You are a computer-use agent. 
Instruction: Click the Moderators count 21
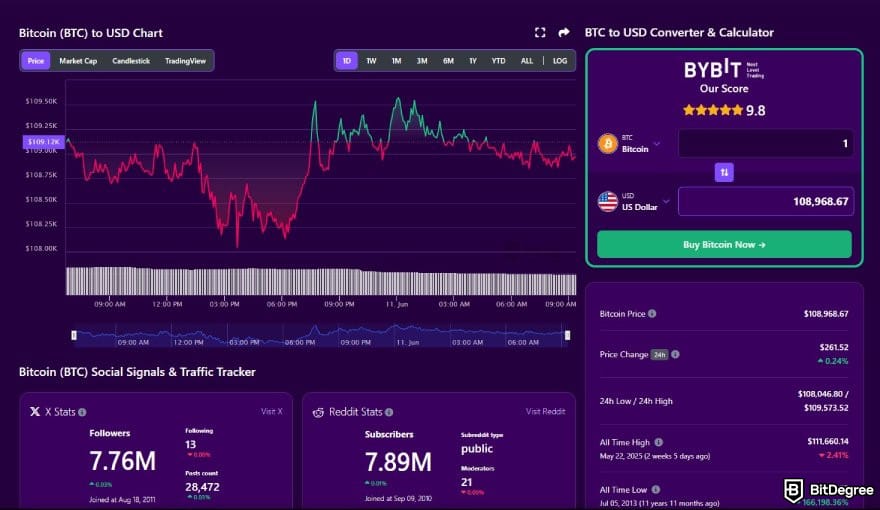(466, 482)
